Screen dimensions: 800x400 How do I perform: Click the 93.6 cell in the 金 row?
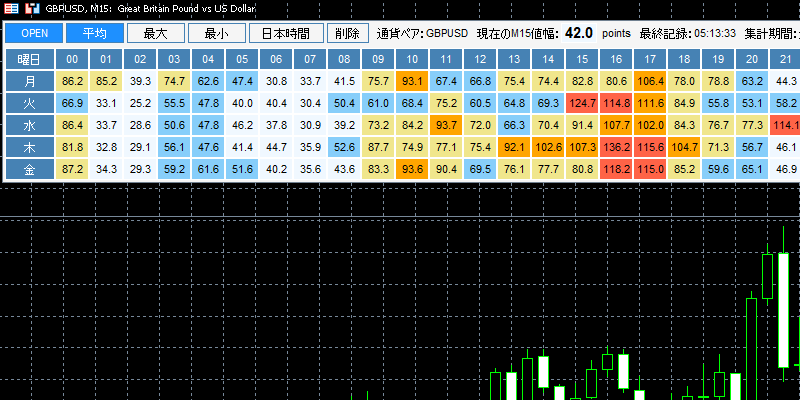pos(412,169)
